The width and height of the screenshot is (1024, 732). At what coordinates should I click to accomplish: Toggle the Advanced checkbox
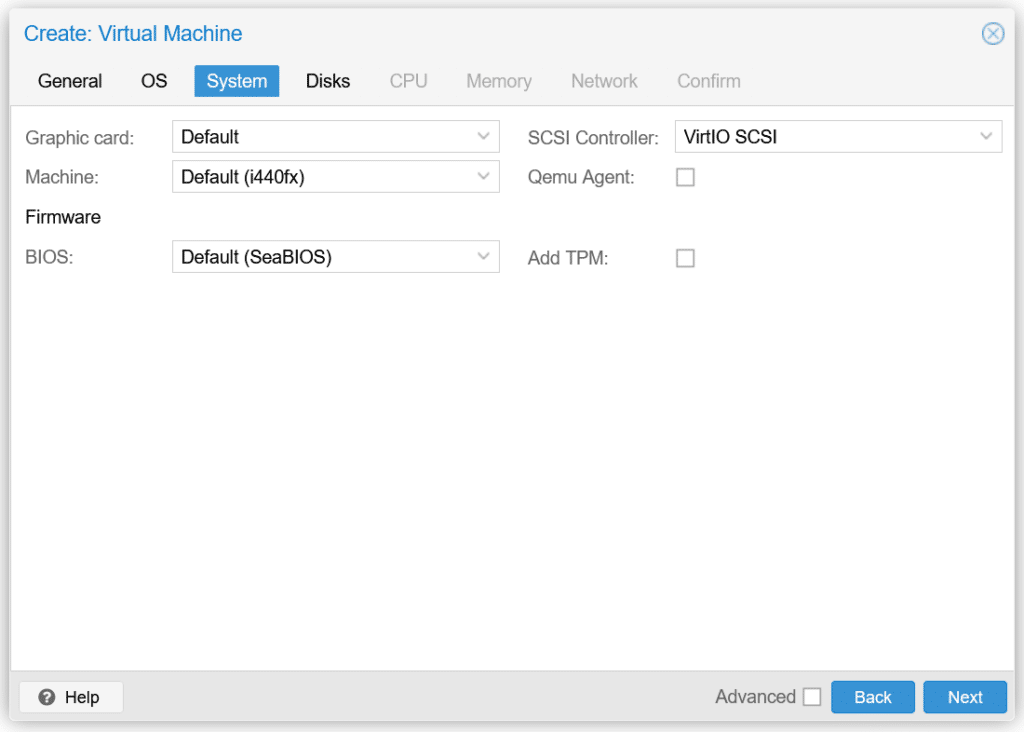tap(812, 697)
